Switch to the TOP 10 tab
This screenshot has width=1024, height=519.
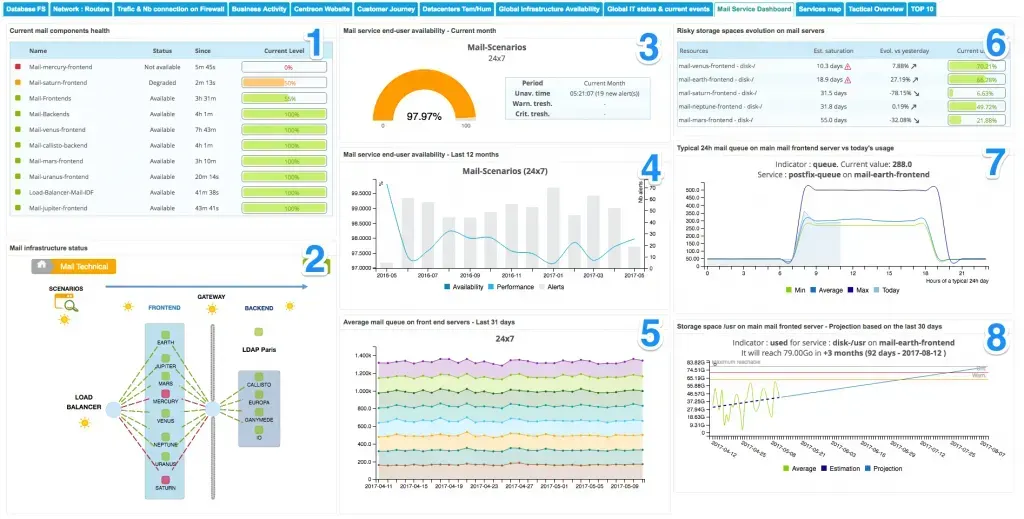coord(921,9)
